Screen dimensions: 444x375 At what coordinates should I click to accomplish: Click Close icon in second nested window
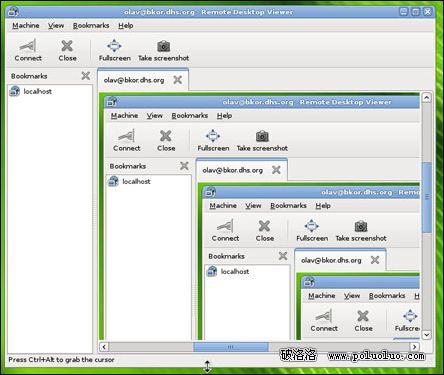[x=166, y=136]
